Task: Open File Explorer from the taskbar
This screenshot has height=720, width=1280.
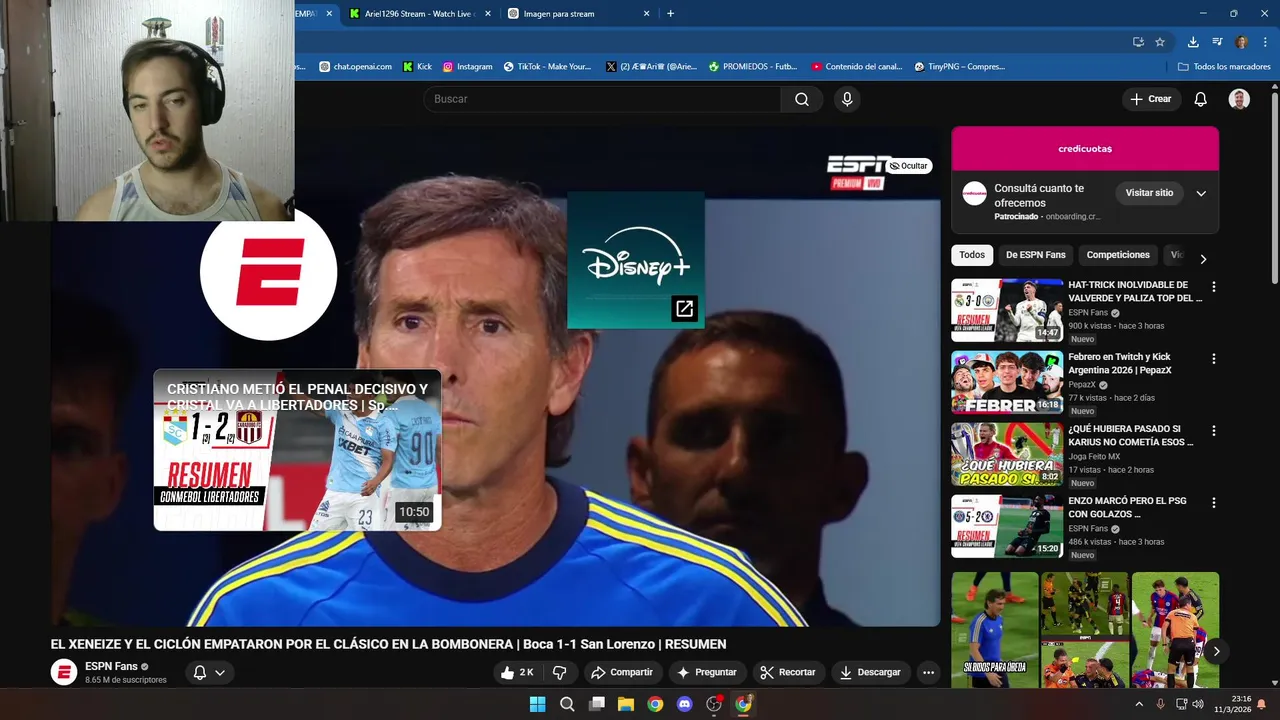Action: 626,704
